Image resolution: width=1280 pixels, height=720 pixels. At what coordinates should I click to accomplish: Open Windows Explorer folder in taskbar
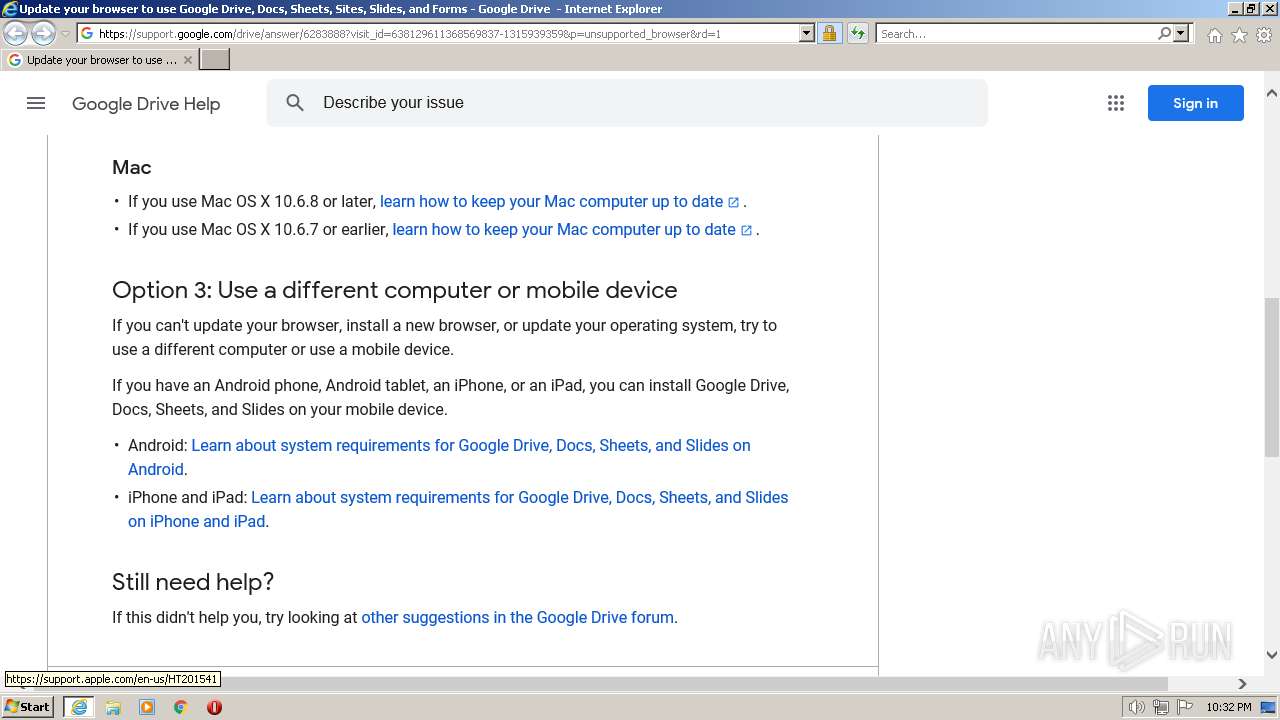click(x=113, y=707)
